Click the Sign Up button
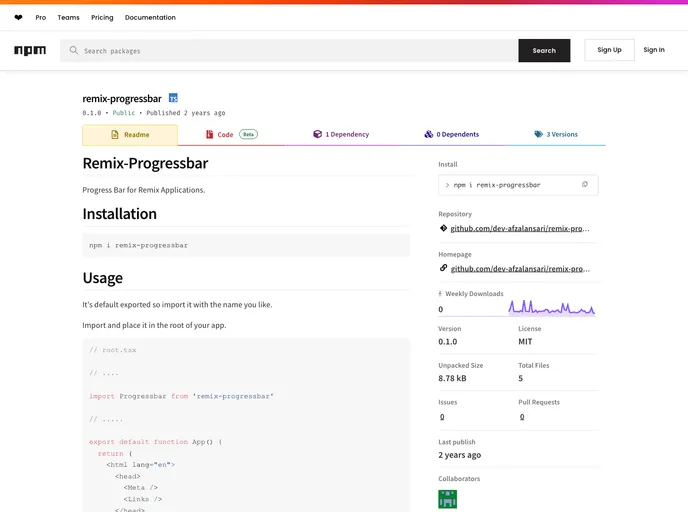688x512 pixels. pos(609,50)
